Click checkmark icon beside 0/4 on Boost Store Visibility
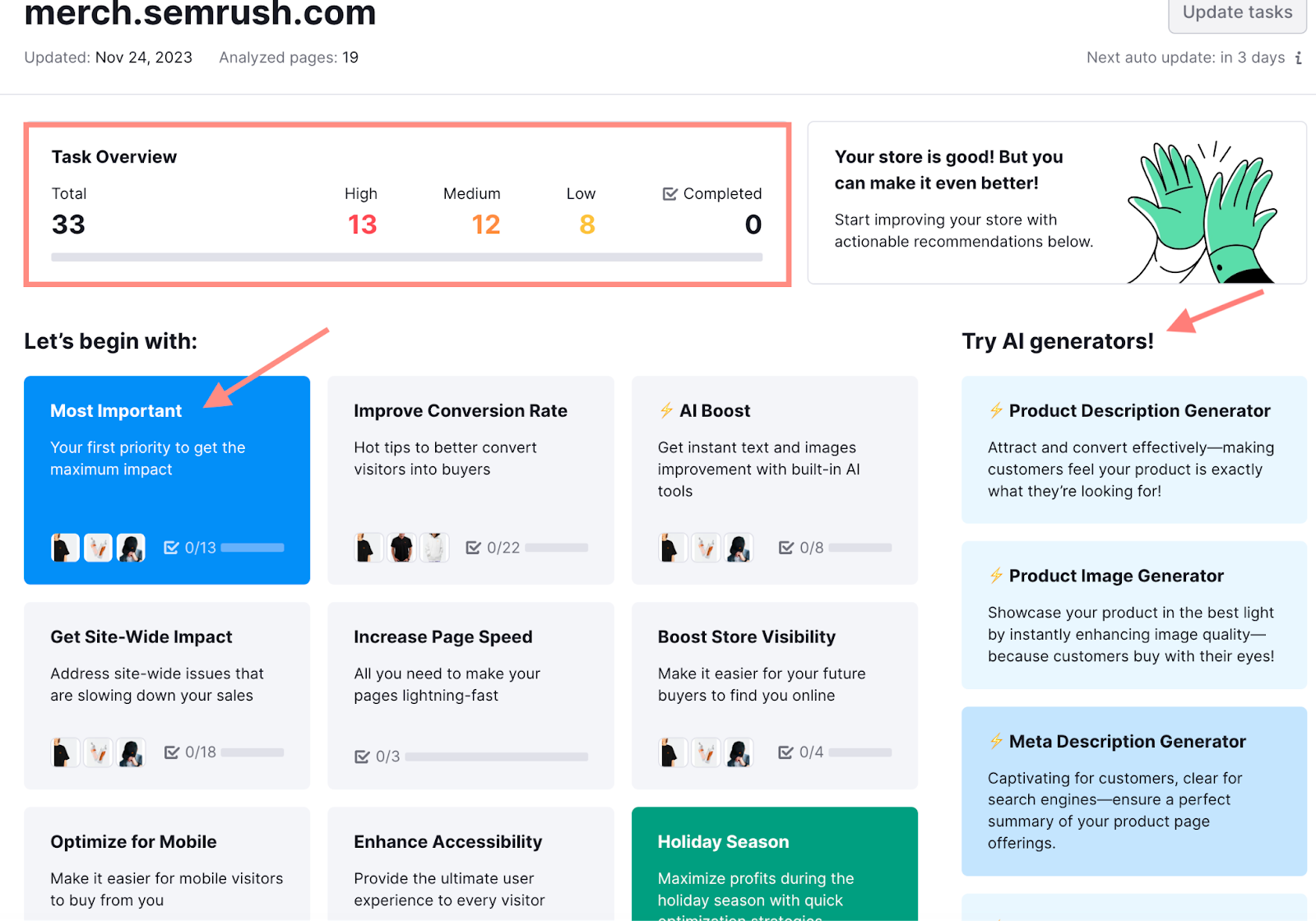Image resolution: width=1316 pixels, height=921 pixels. [x=785, y=752]
